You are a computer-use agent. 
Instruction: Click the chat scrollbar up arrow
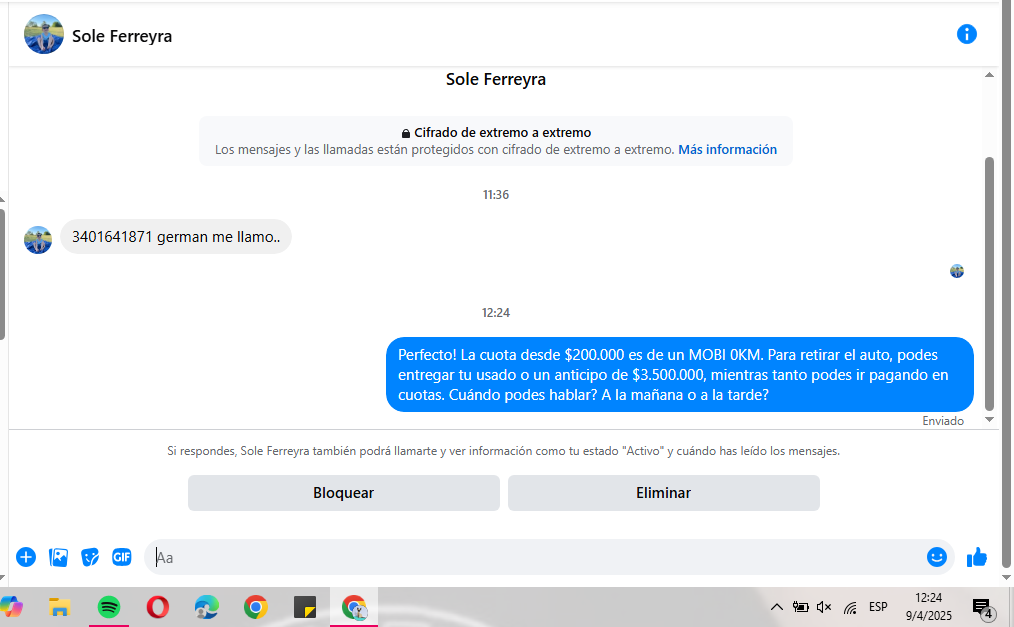pos(990,75)
